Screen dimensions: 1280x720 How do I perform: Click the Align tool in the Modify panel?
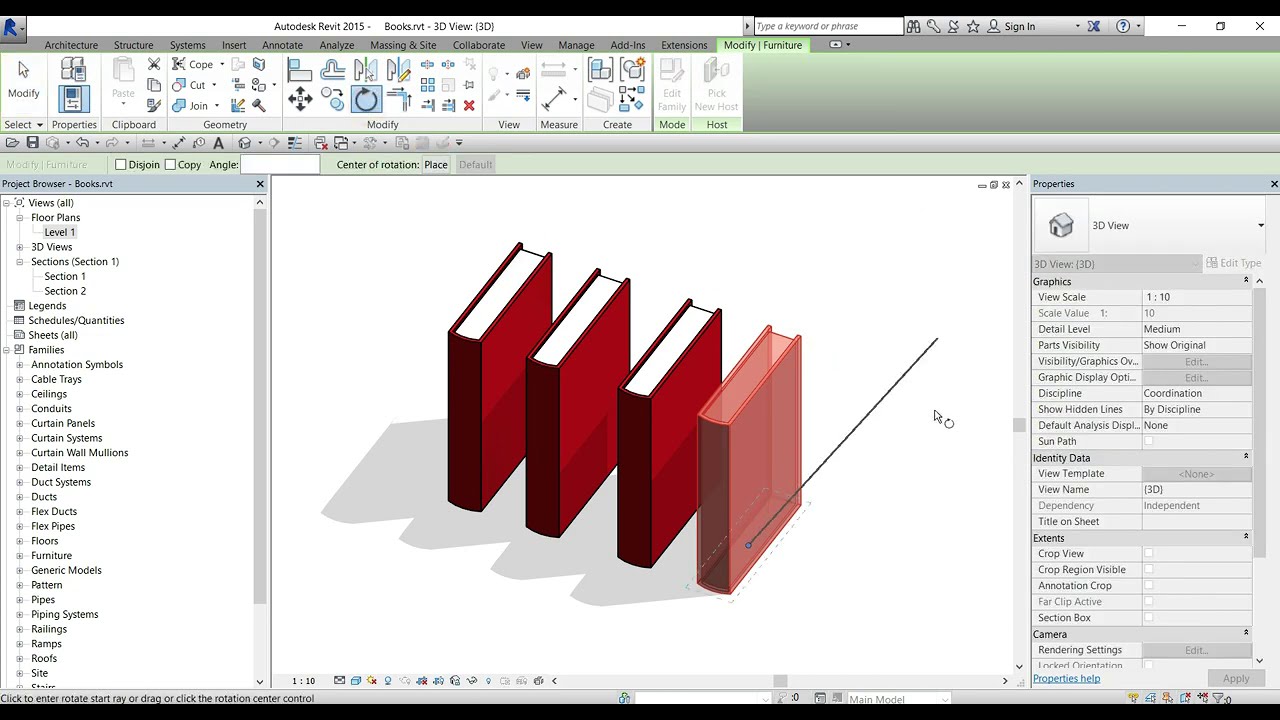[x=300, y=70]
